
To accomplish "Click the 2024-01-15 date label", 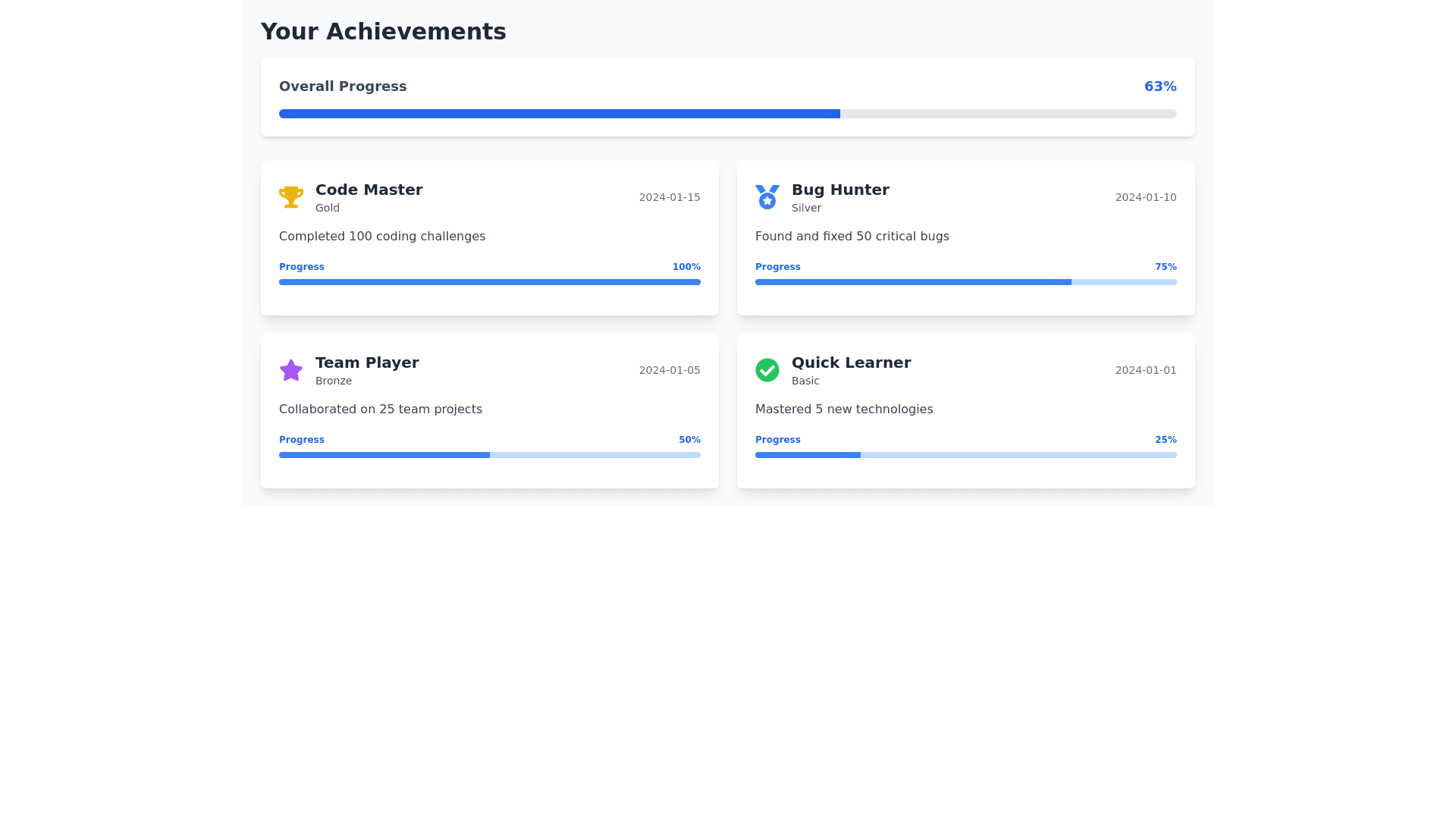I will pyautogui.click(x=669, y=197).
